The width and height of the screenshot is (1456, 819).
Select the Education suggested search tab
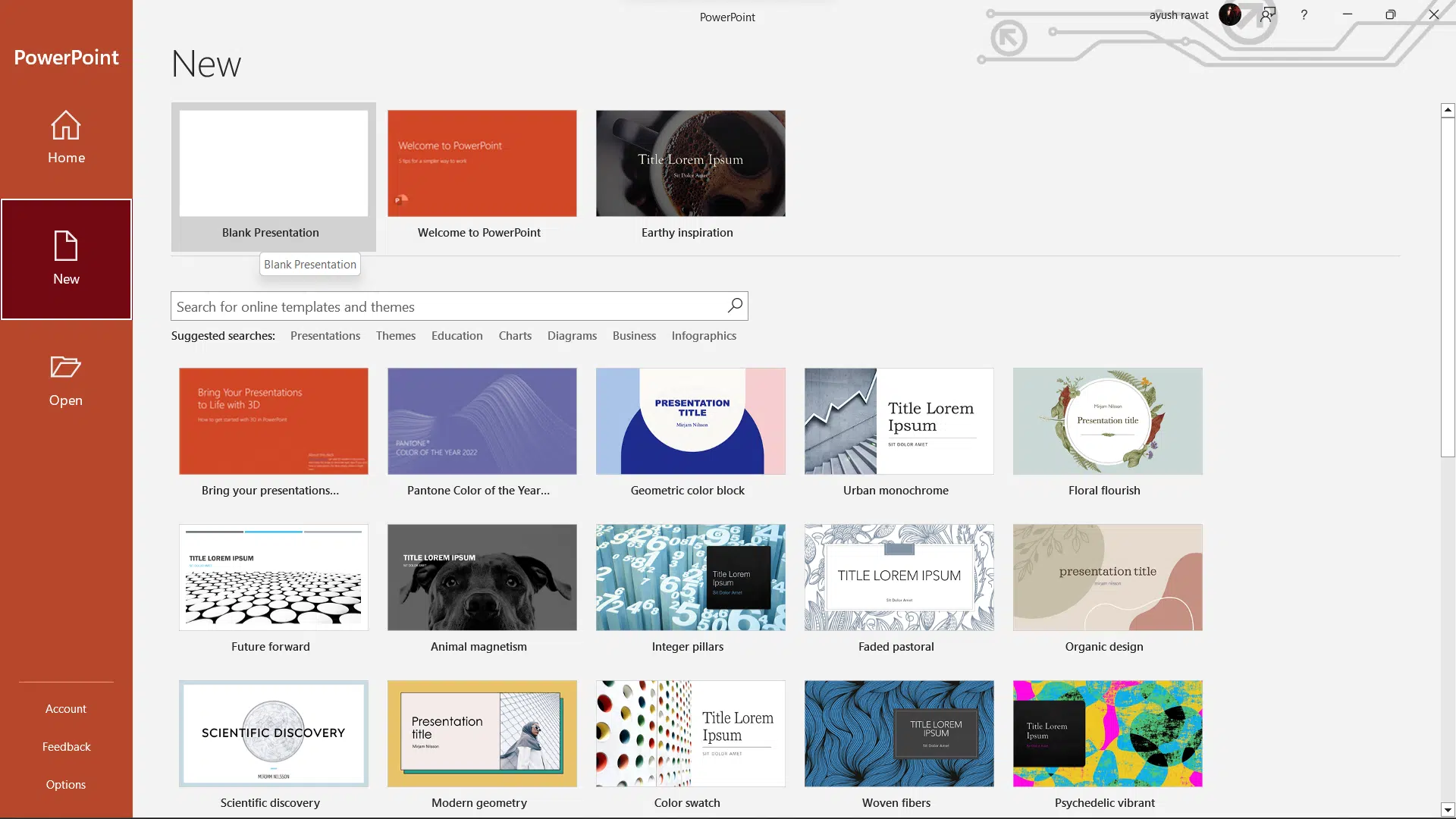(x=457, y=335)
